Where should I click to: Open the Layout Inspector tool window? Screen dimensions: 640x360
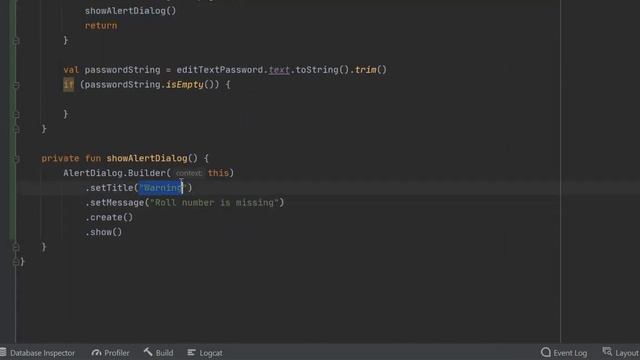click(x=621, y=353)
